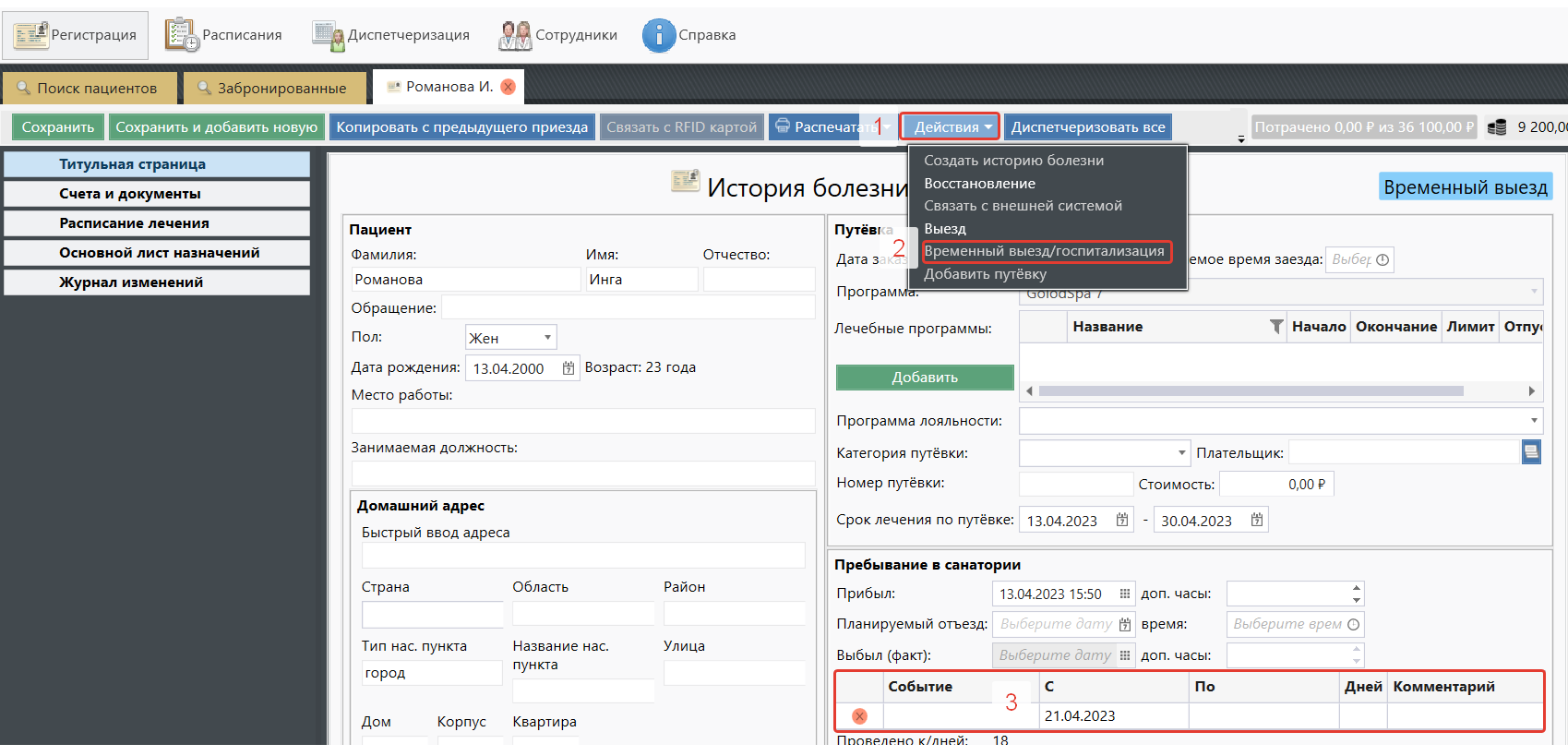Viewport: 1568px width, 756px height.
Task: Choose Добавить путёвку from the menu
Action: (x=985, y=274)
